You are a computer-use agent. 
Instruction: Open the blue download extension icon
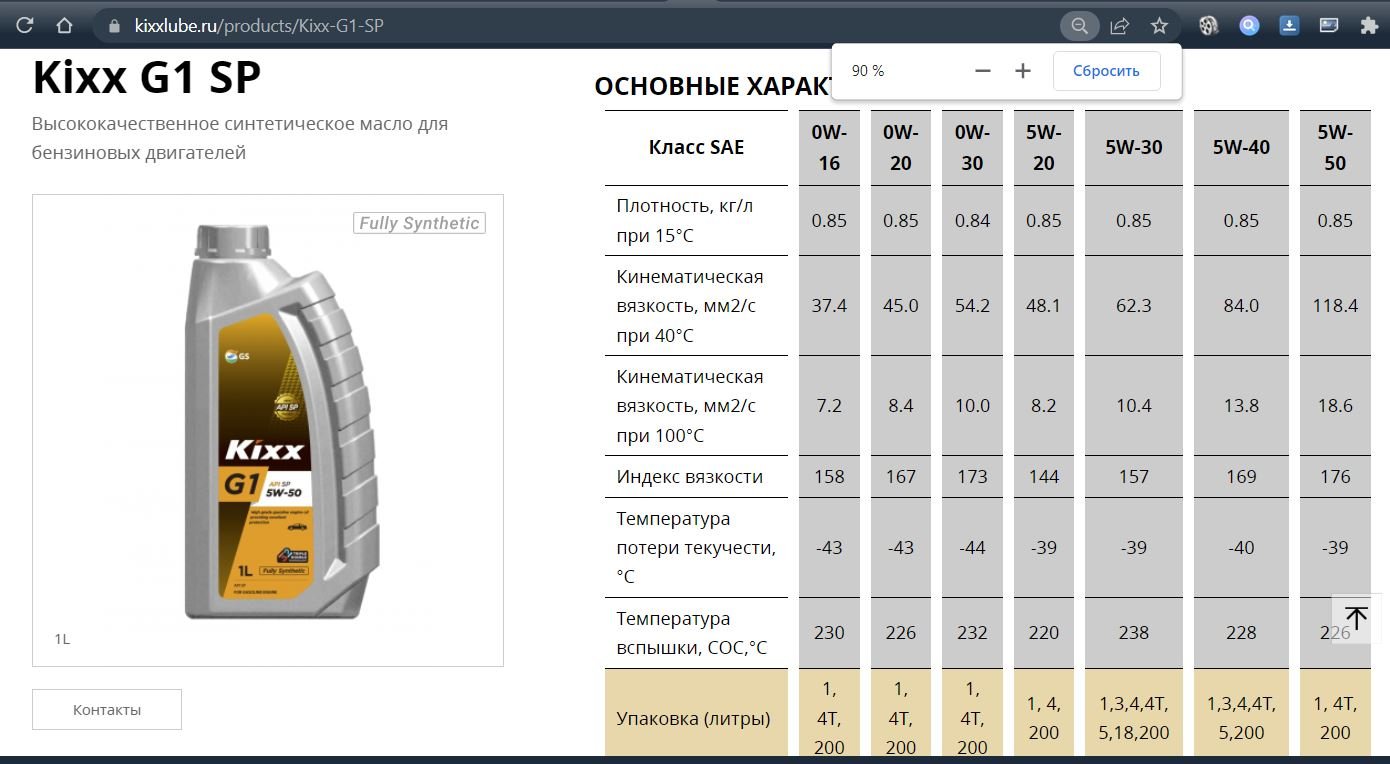coord(1289,26)
